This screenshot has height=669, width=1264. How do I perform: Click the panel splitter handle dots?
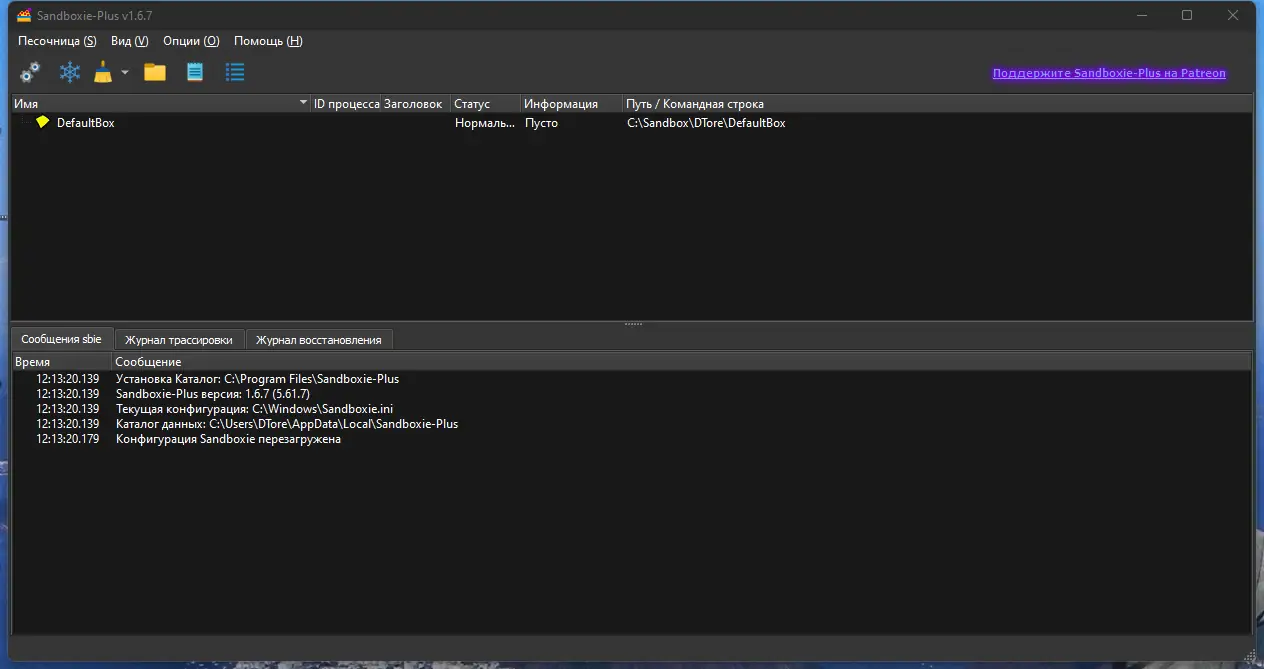click(x=633, y=324)
